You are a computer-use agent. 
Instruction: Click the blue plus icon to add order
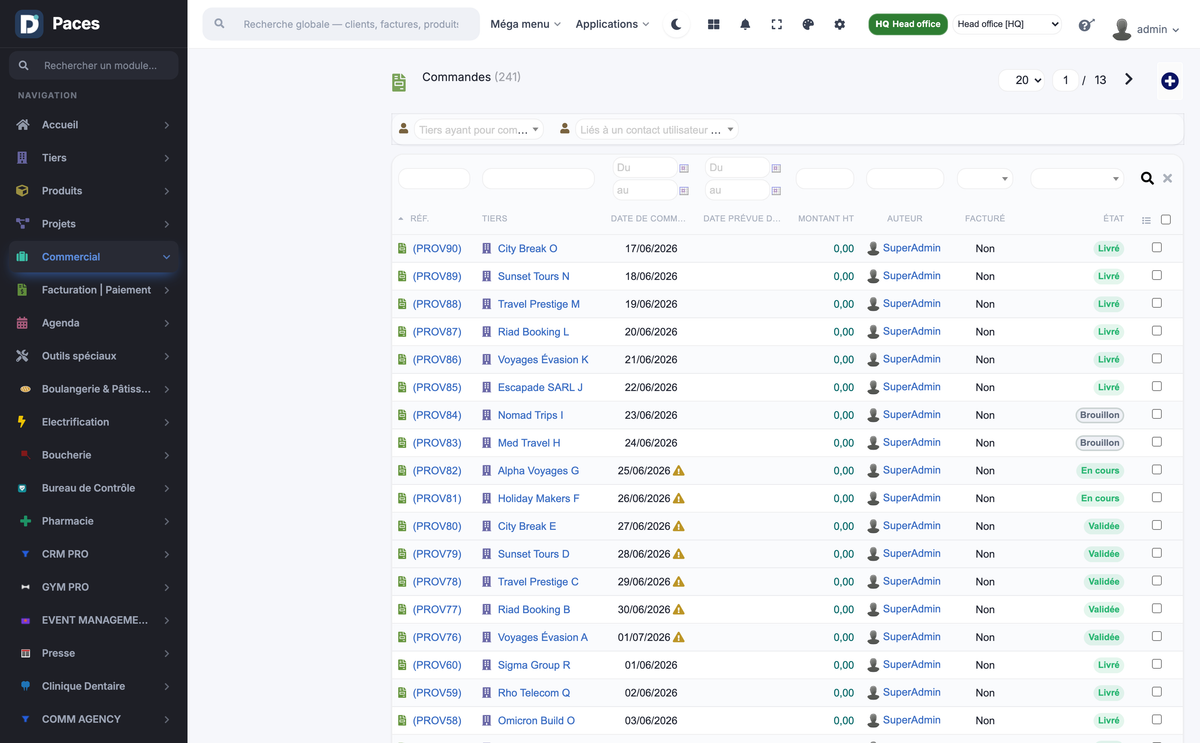tap(1169, 81)
